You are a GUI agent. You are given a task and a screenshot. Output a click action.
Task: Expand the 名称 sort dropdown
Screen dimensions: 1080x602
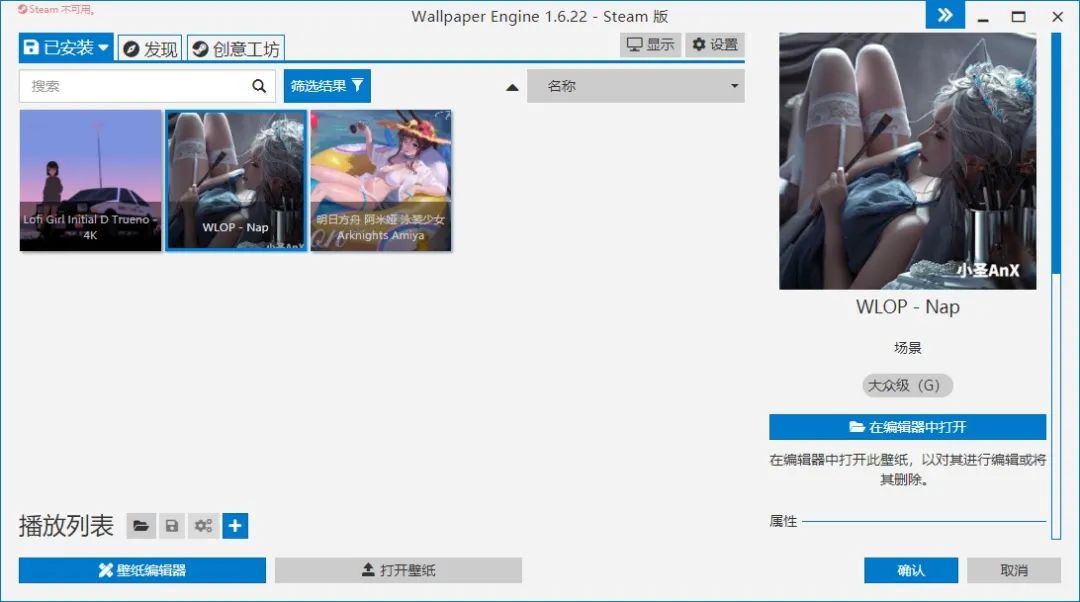point(636,86)
